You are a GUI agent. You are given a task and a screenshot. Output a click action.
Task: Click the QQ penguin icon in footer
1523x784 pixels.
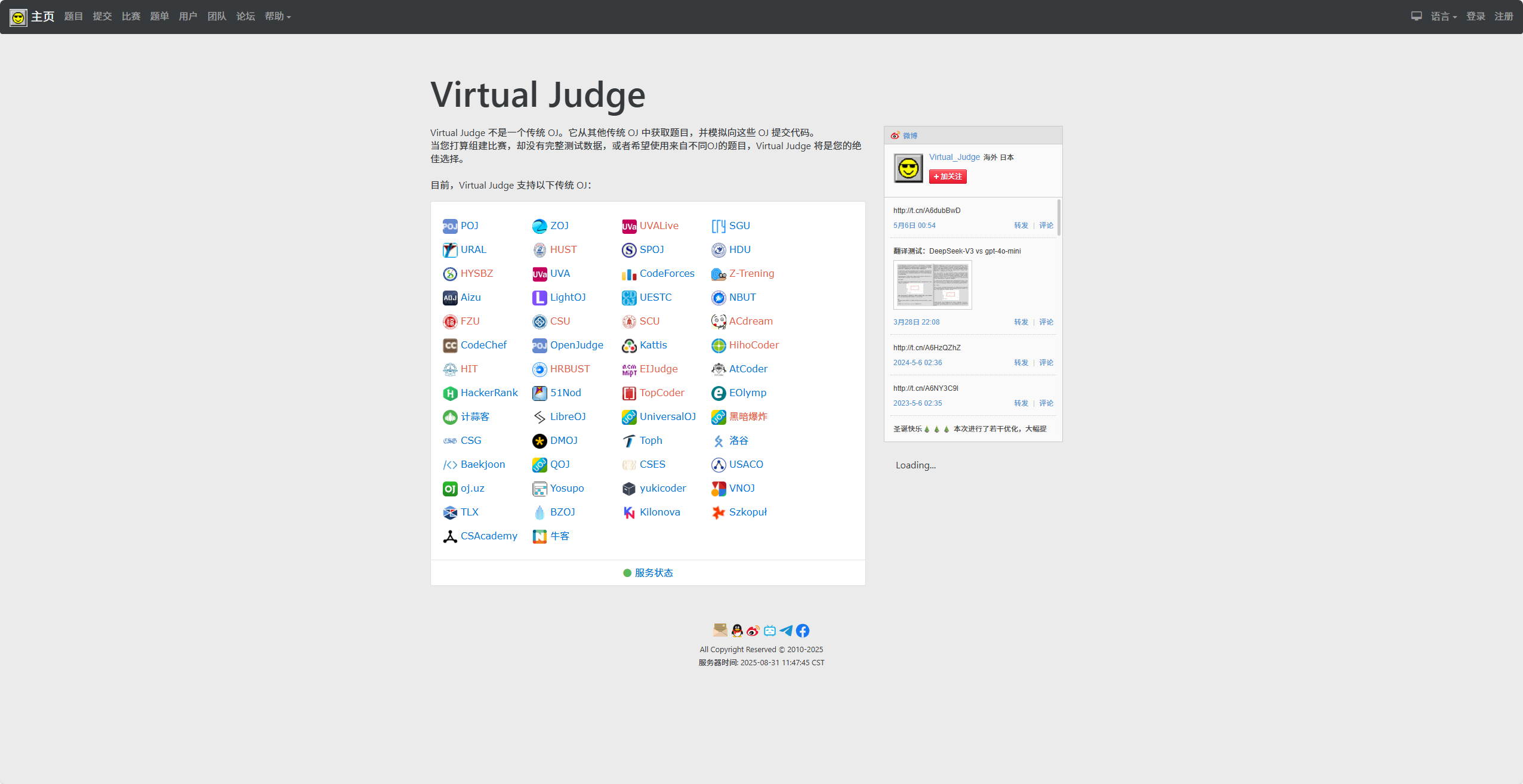[x=737, y=631]
